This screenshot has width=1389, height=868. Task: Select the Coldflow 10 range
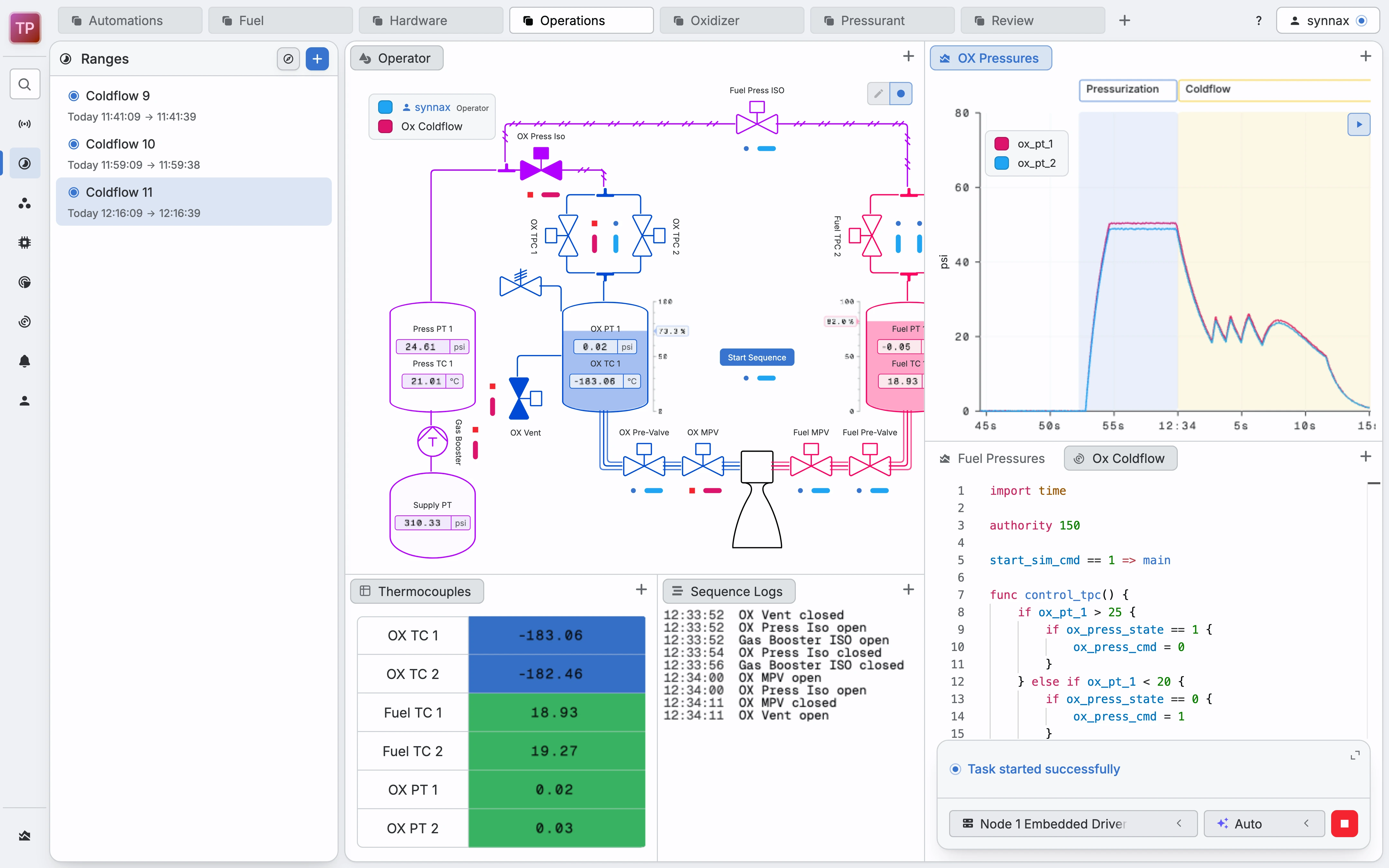194,154
